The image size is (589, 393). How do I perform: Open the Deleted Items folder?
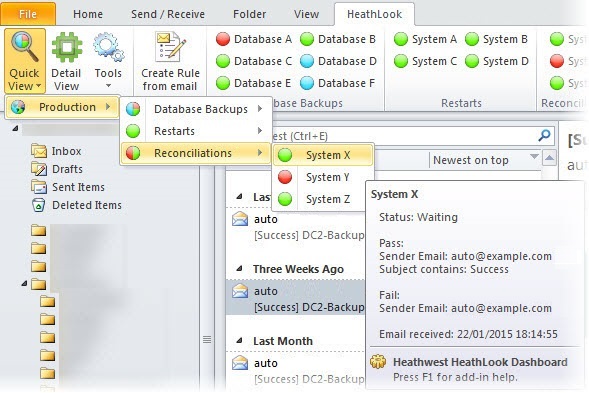tap(77, 205)
